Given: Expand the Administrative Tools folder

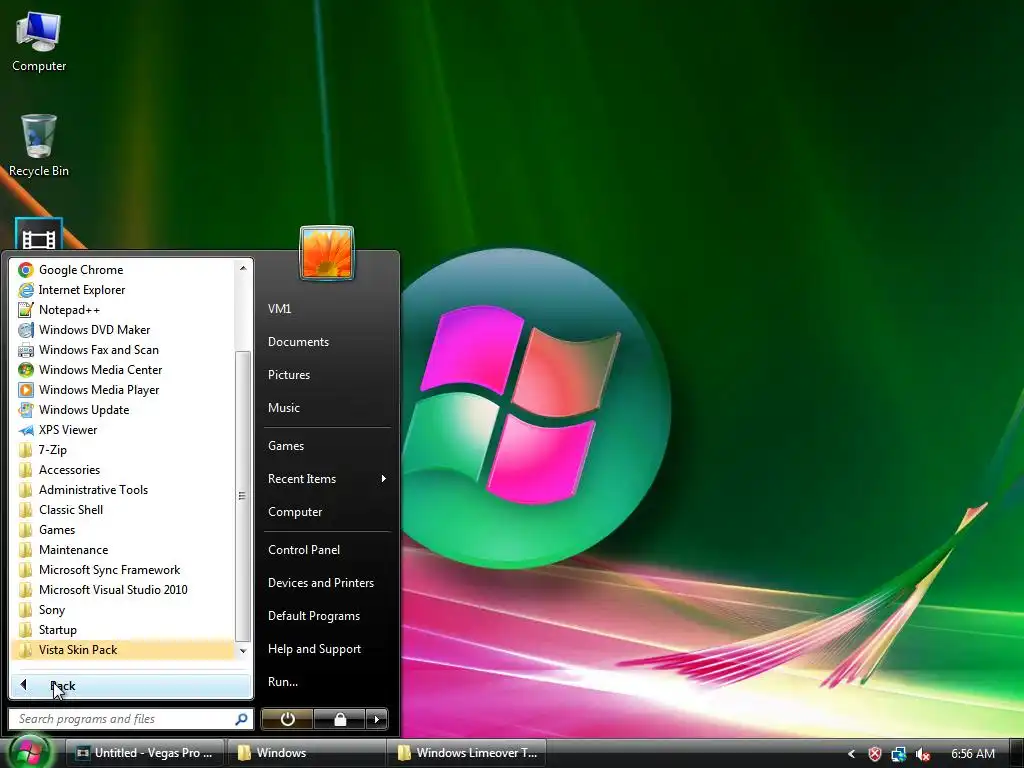Looking at the screenshot, I should pyautogui.click(x=123, y=490).
